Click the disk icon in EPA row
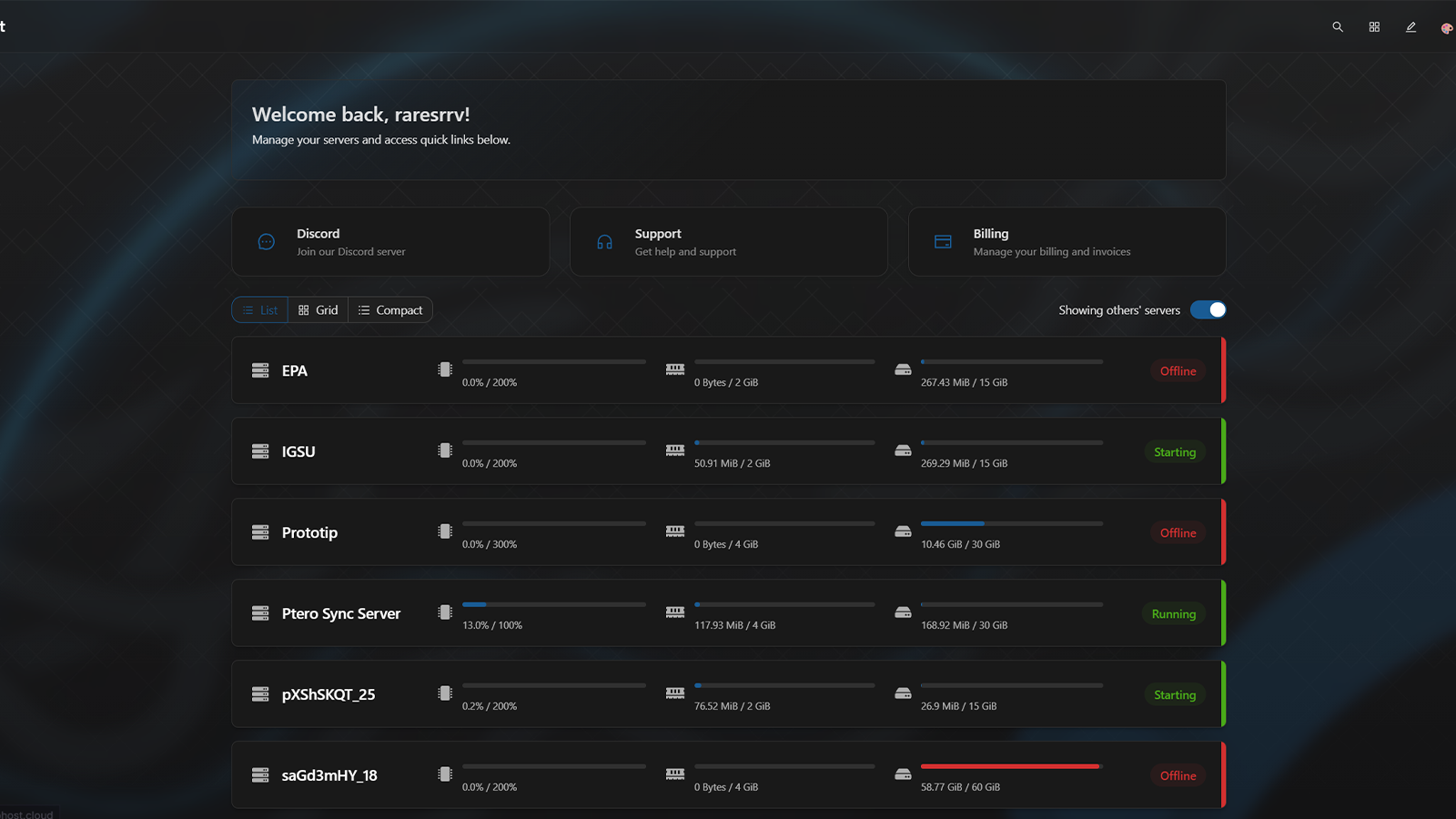1456x819 pixels. [x=903, y=369]
